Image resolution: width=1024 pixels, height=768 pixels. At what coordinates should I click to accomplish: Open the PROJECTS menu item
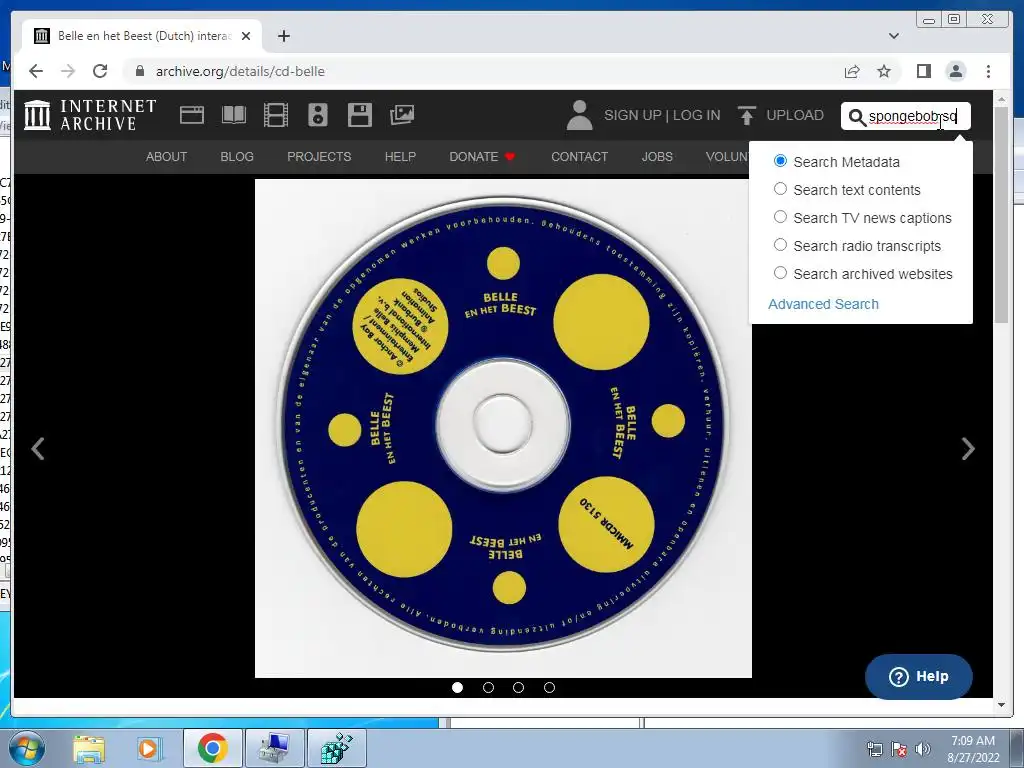tap(319, 157)
